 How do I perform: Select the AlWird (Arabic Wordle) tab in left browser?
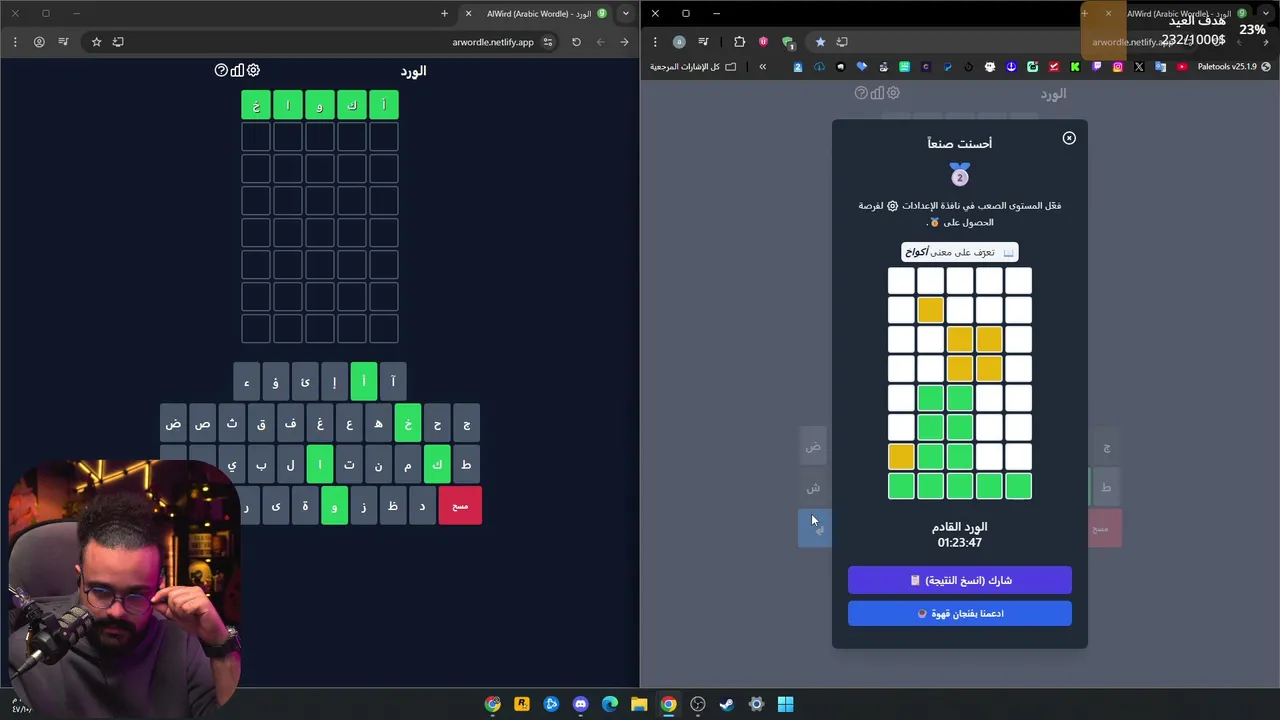(x=540, y=13)
